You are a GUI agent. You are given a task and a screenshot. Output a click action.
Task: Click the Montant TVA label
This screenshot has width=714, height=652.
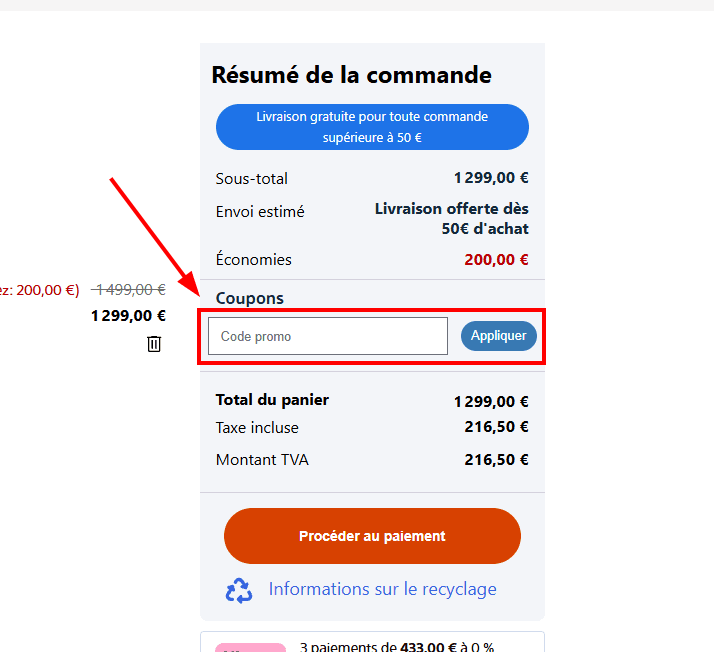tap(262, 460)
